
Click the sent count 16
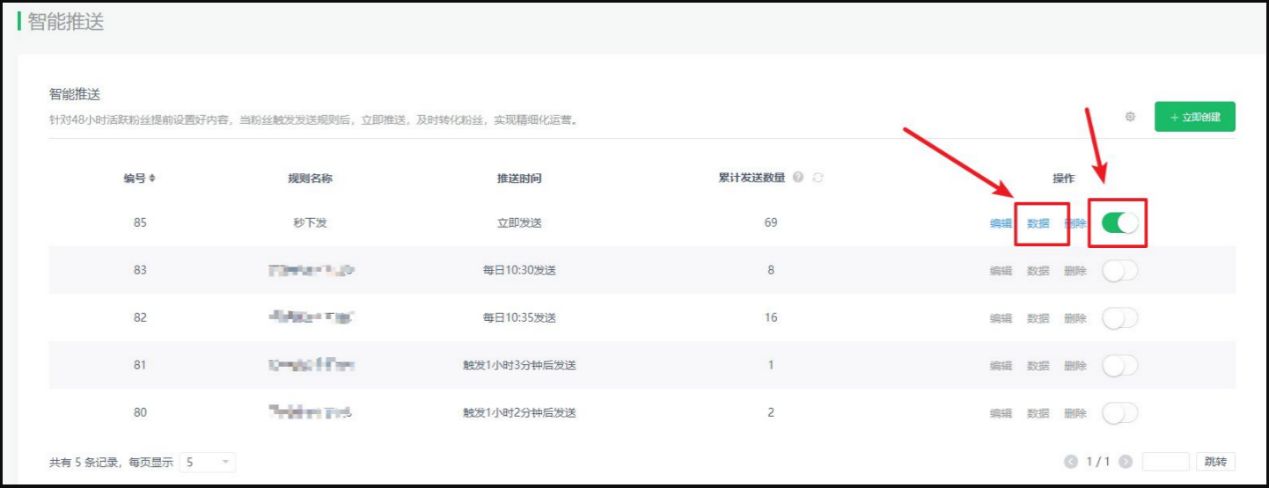771,318
